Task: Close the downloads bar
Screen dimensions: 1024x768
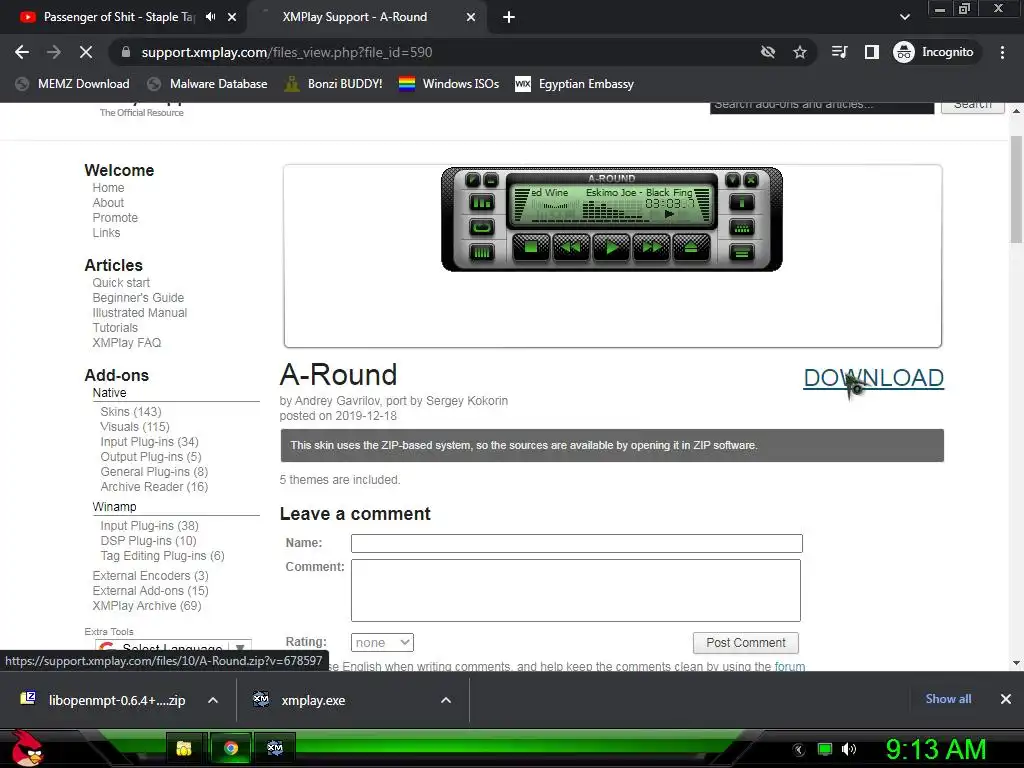Action: (1006, 699)
